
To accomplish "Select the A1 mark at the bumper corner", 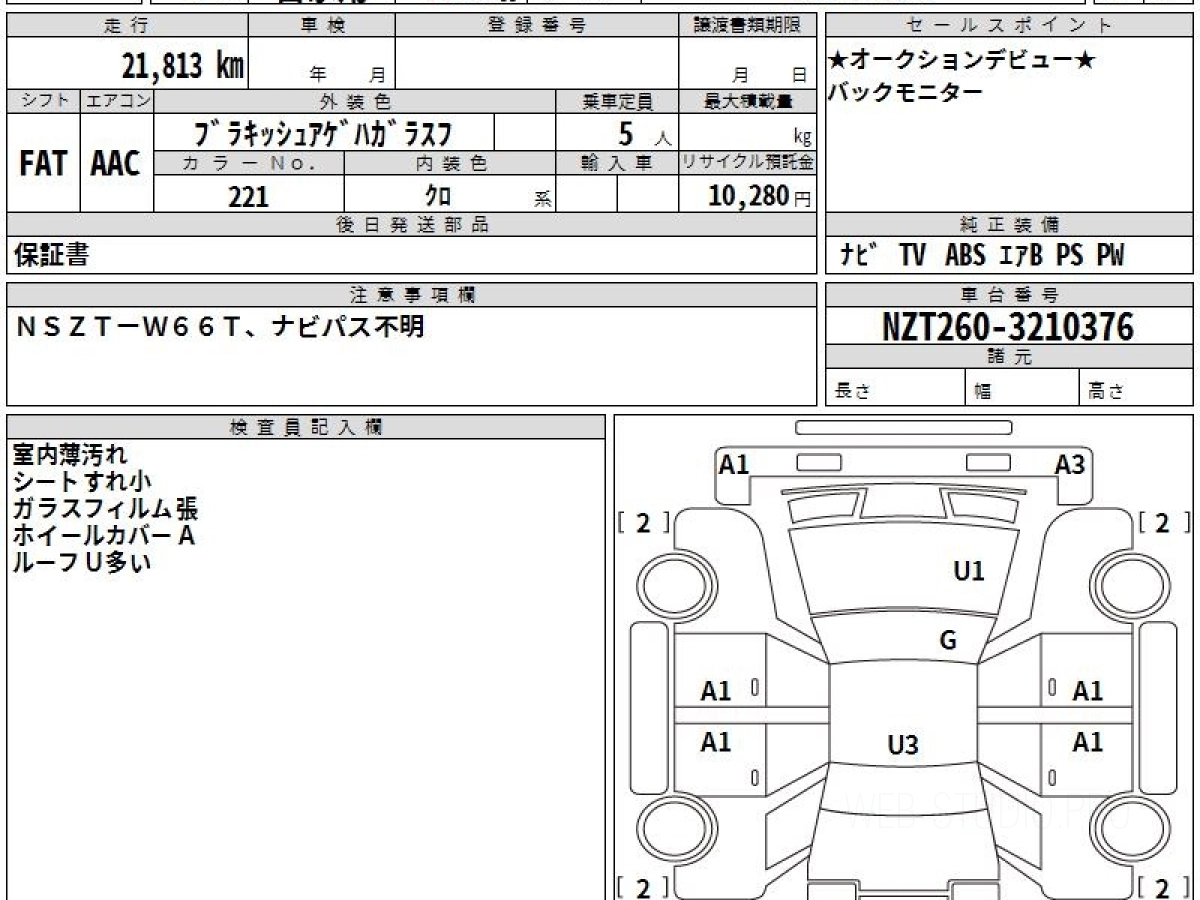I will point(735,464).
